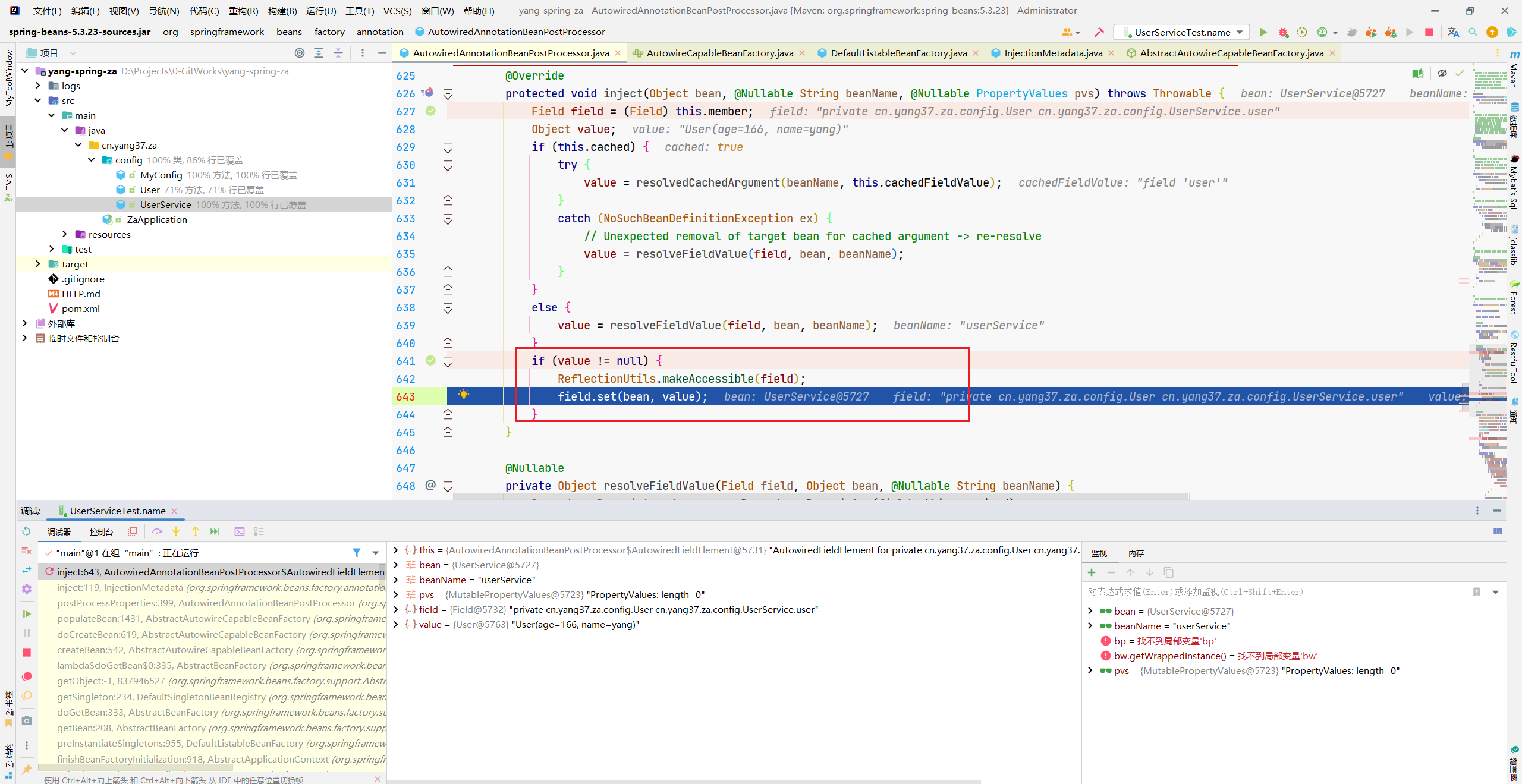The height and width of the screenshot is (784, 1522).
Task: Open View Breakpoints red circles icon
Action: pos(26,676)
